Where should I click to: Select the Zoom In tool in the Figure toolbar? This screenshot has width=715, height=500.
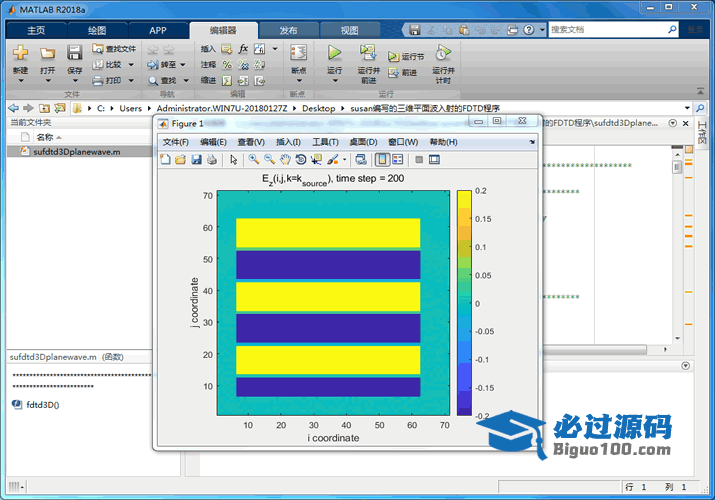click(254, 159)
